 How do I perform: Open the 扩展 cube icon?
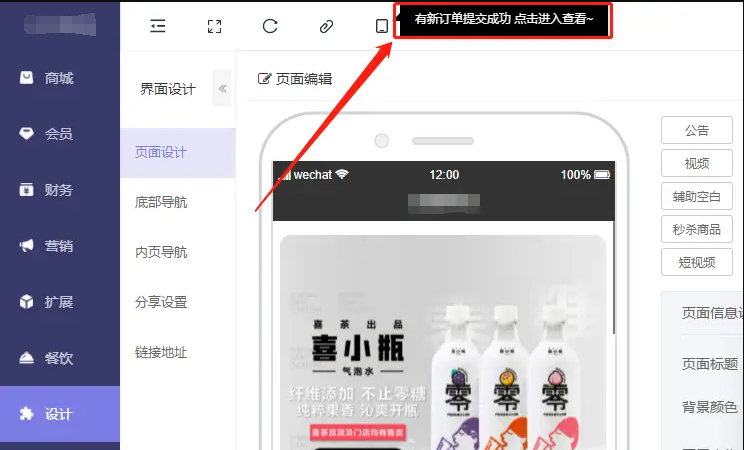[27, 301]
